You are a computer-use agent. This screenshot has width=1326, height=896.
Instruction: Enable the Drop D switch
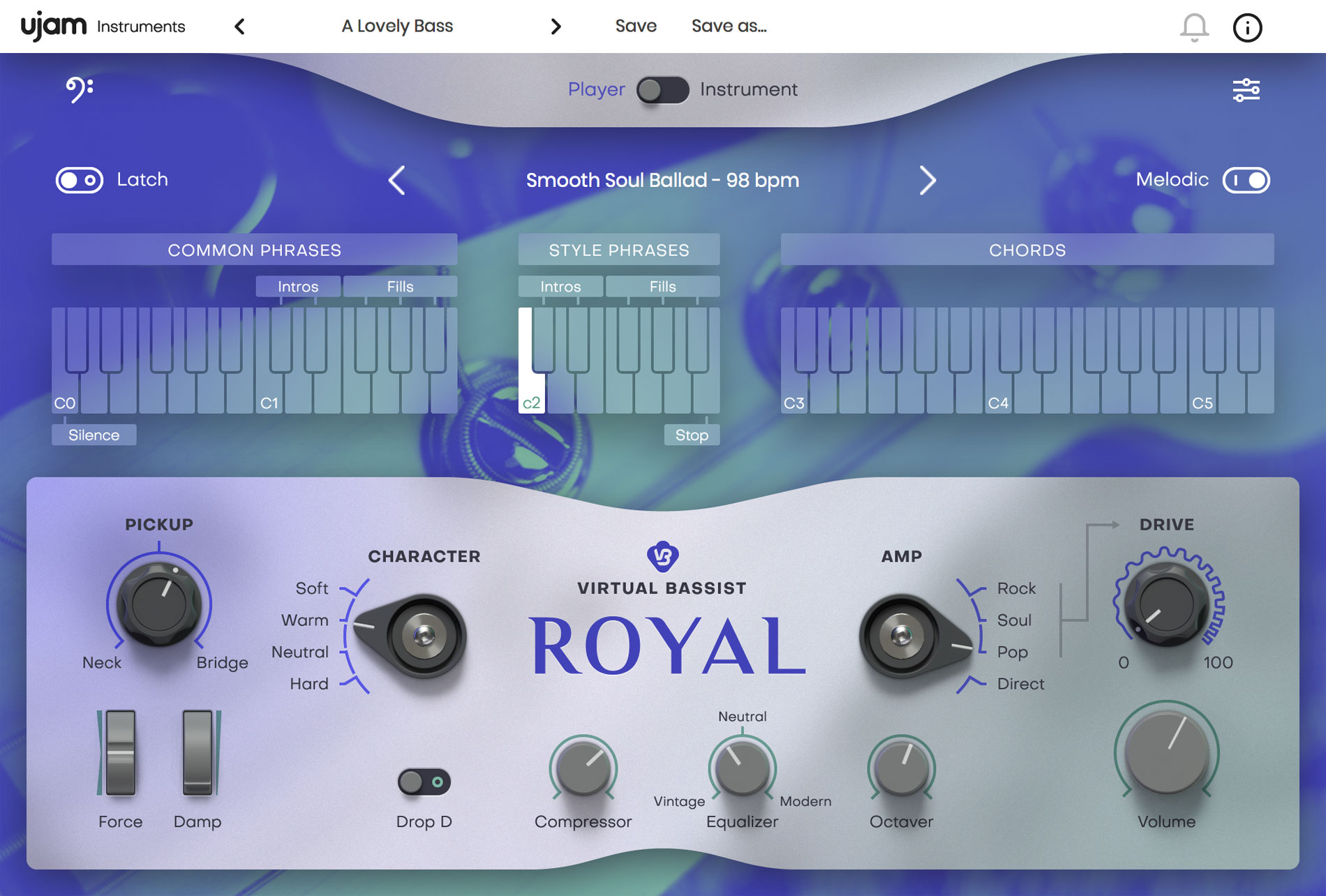[x=424, y=782]
